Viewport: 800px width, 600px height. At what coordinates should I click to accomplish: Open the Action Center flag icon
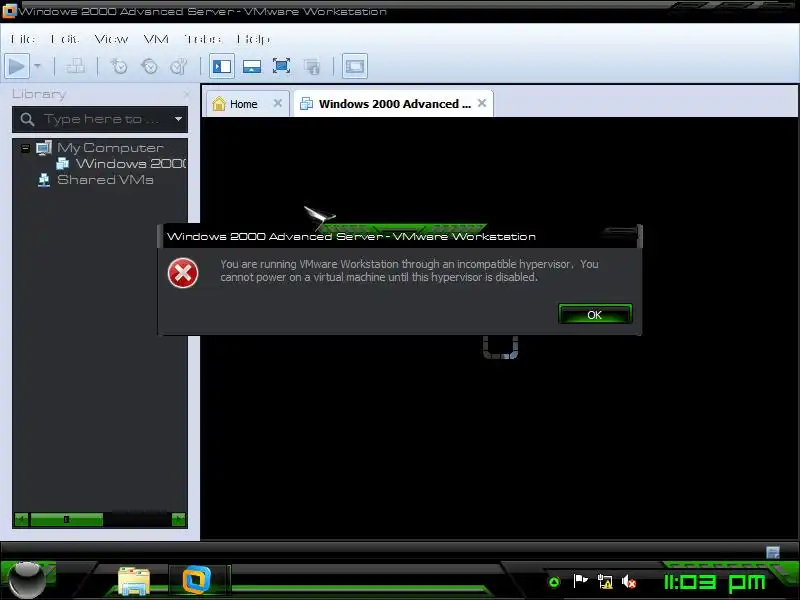(x=580, y=581)
